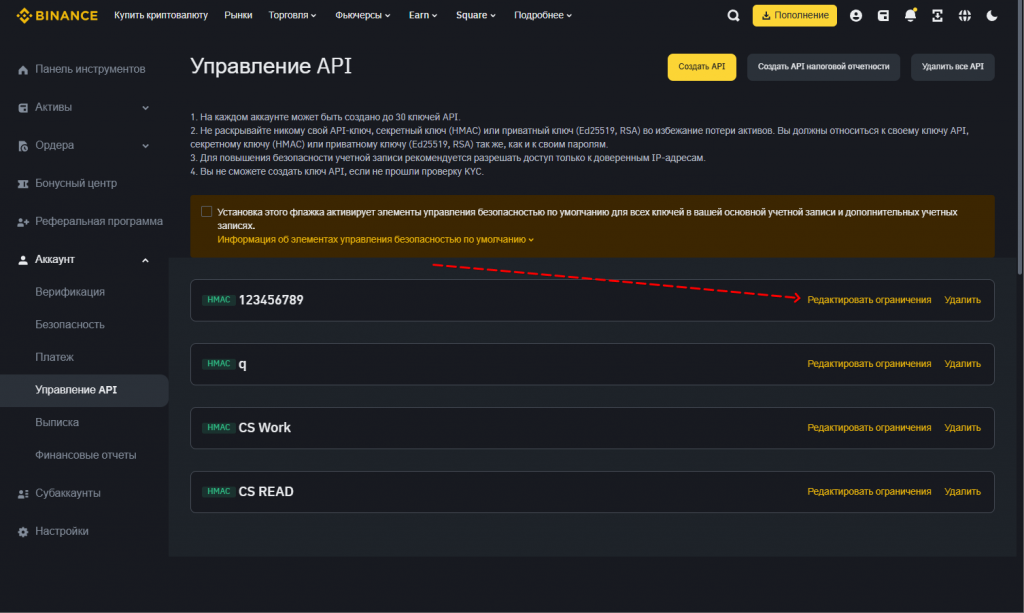Click the HMAC badge on 123456789 key
This screenshot has height=613, width=1024.
219,300
